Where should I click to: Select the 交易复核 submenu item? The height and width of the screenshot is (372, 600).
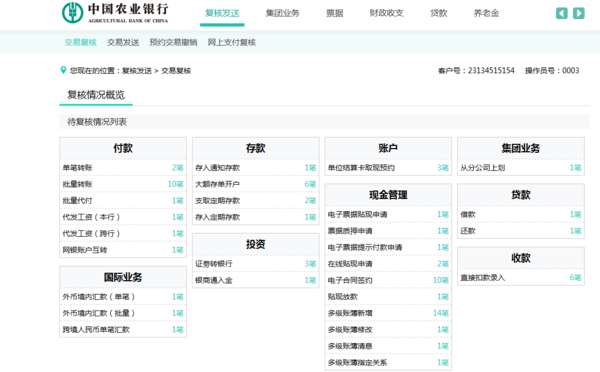coord(80,42)
